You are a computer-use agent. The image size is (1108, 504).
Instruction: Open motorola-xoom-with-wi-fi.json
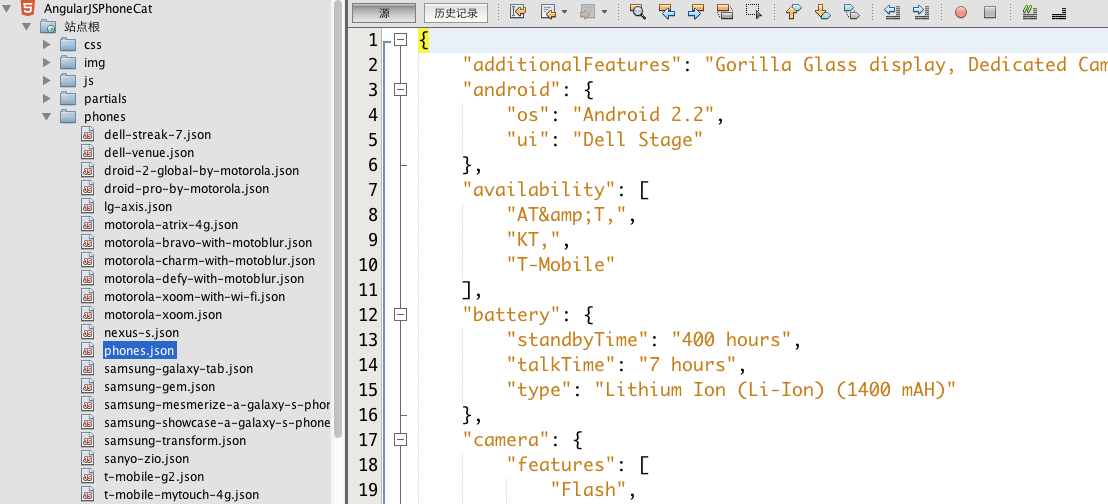(194, 297)
